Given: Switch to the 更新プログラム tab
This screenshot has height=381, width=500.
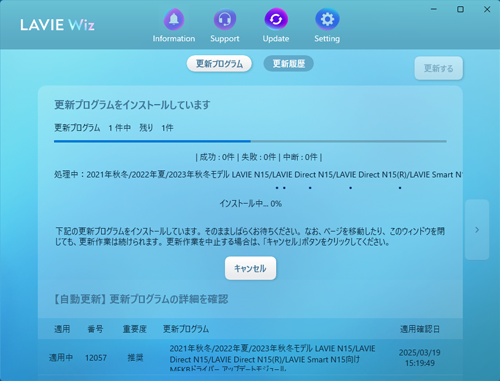Looking at the screenshot, I should point(219,64).
